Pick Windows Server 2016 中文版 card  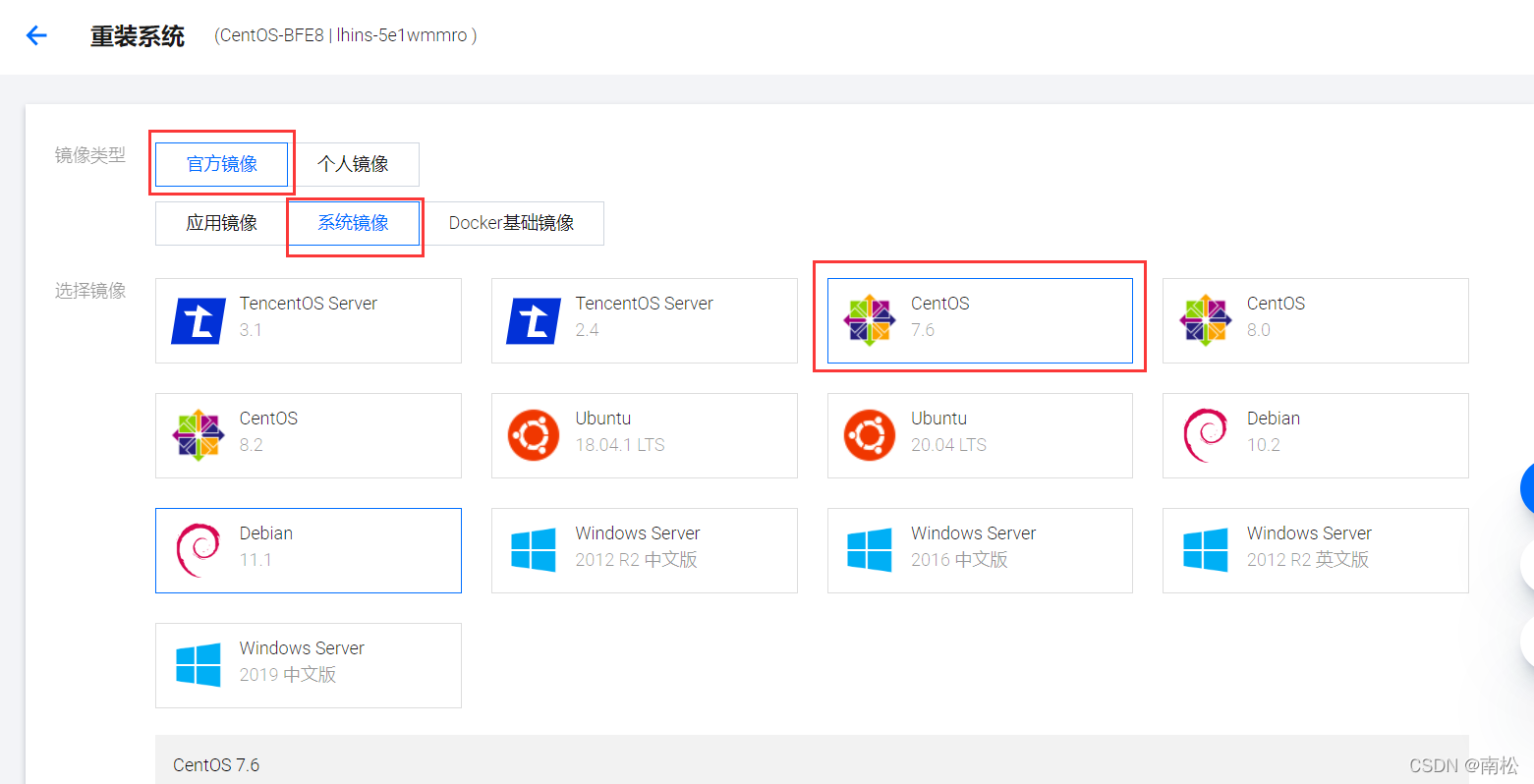coord(980,550)
